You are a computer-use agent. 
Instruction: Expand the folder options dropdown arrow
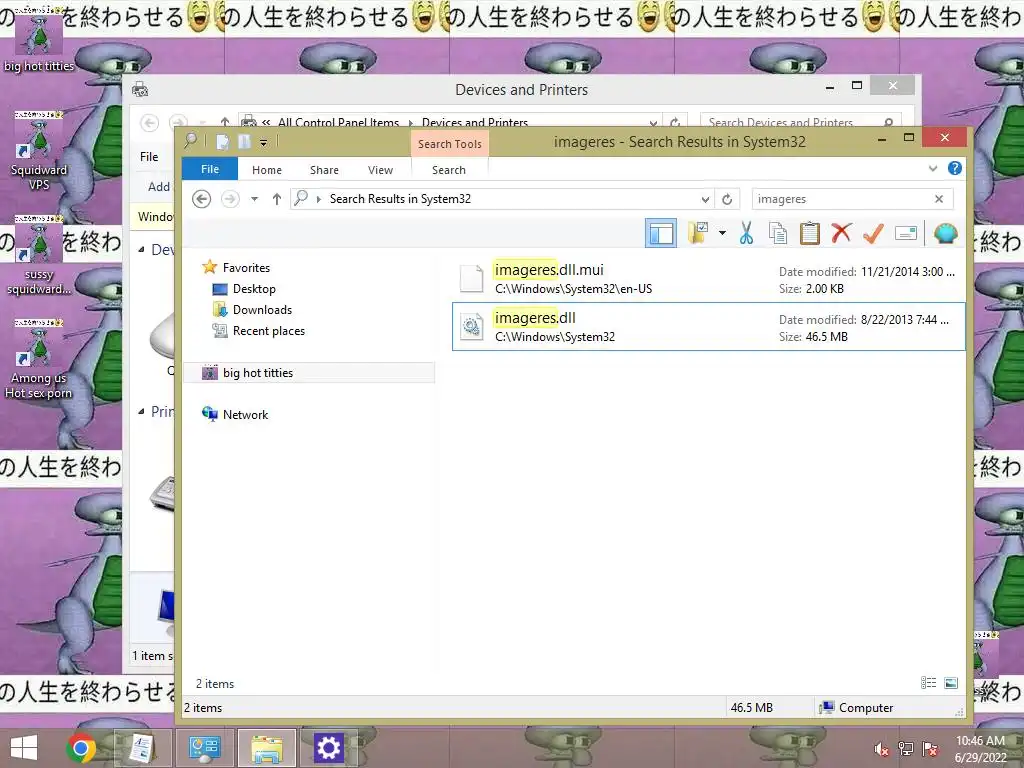click(722, 232)
